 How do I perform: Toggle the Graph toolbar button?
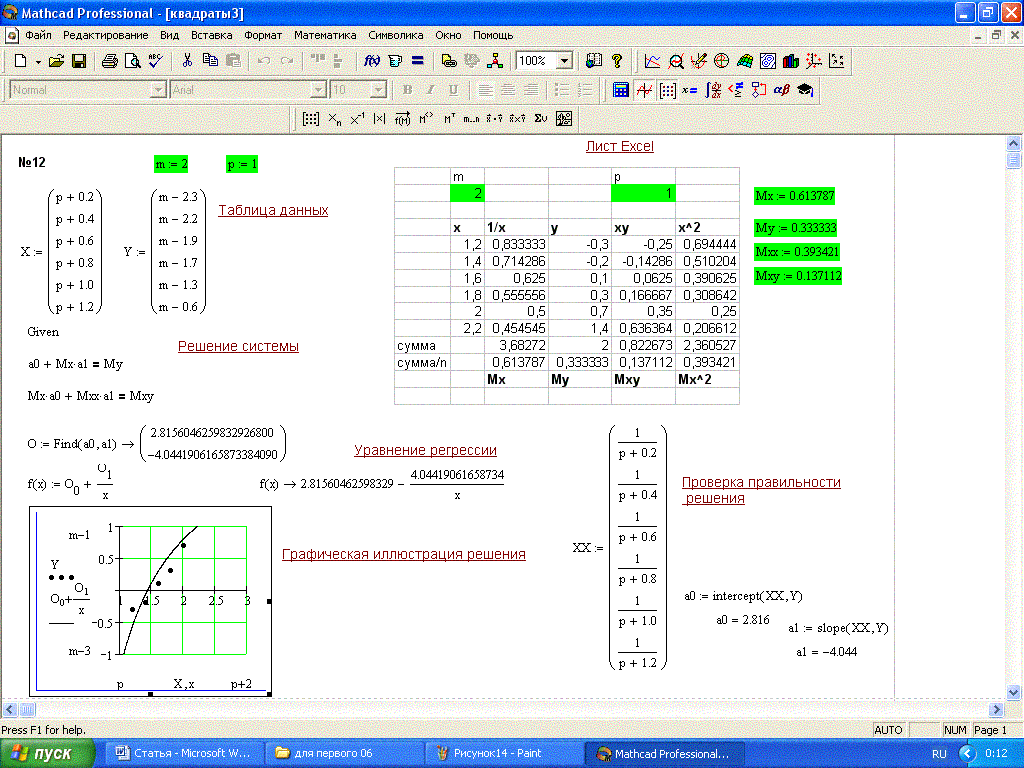645,90
